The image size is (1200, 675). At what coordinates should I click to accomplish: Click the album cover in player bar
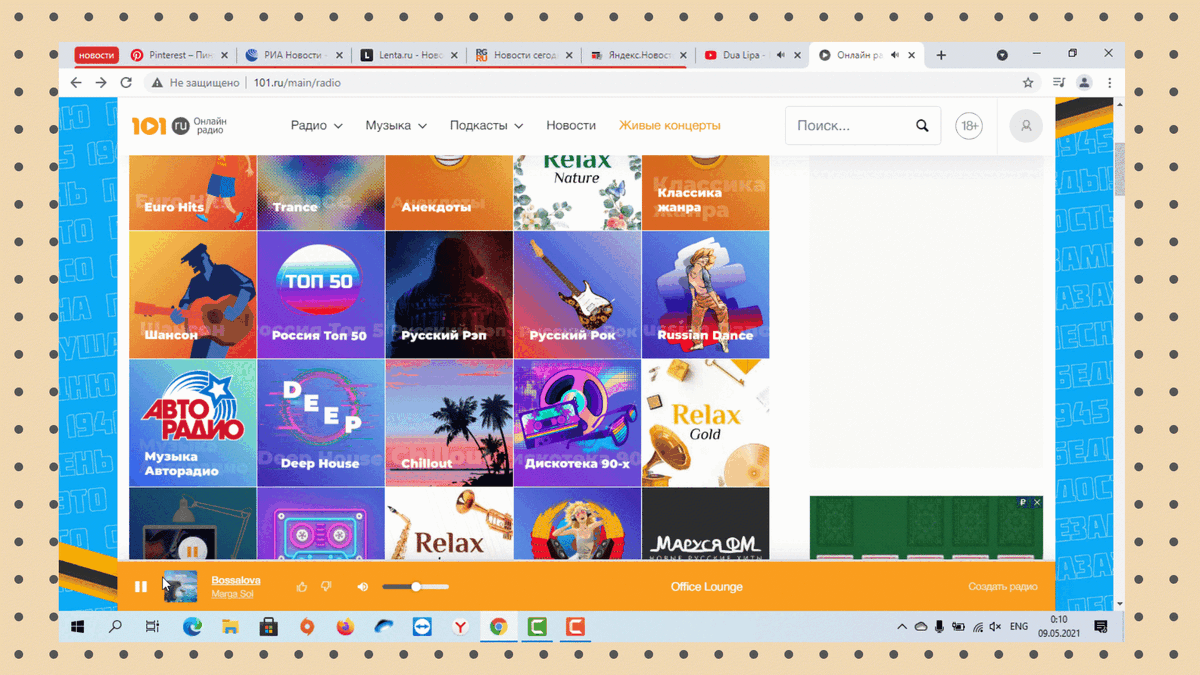[180, 587]
